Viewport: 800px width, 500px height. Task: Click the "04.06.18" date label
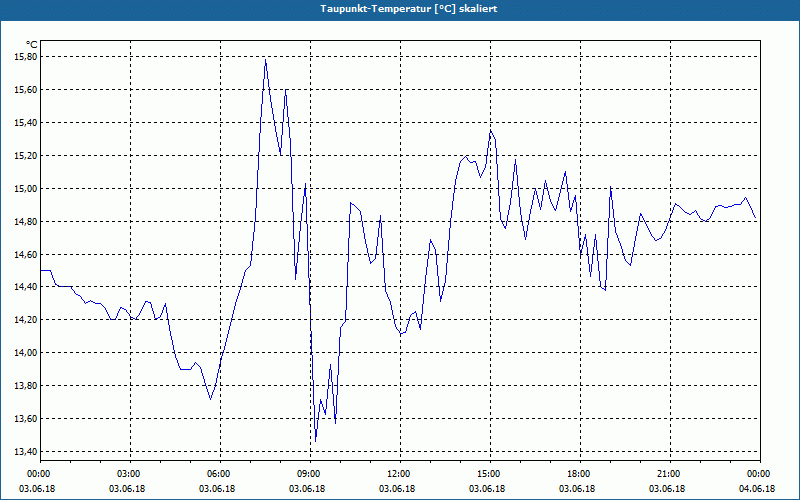(x=757, y=489)
